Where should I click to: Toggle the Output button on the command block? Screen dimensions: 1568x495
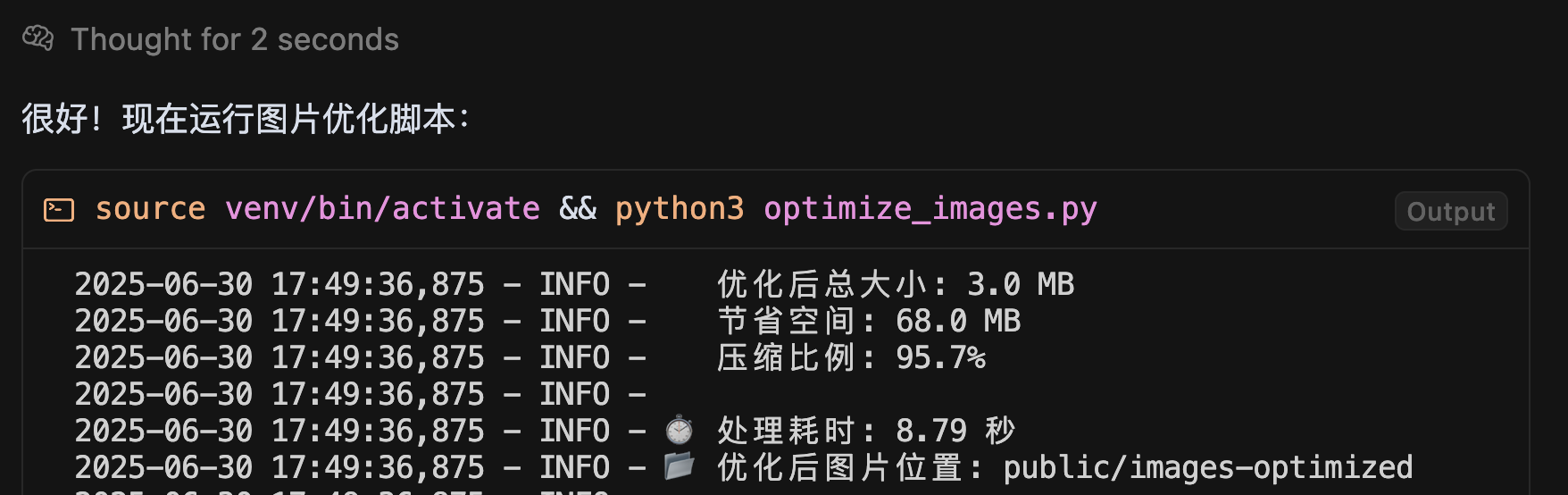[1450, 212]
